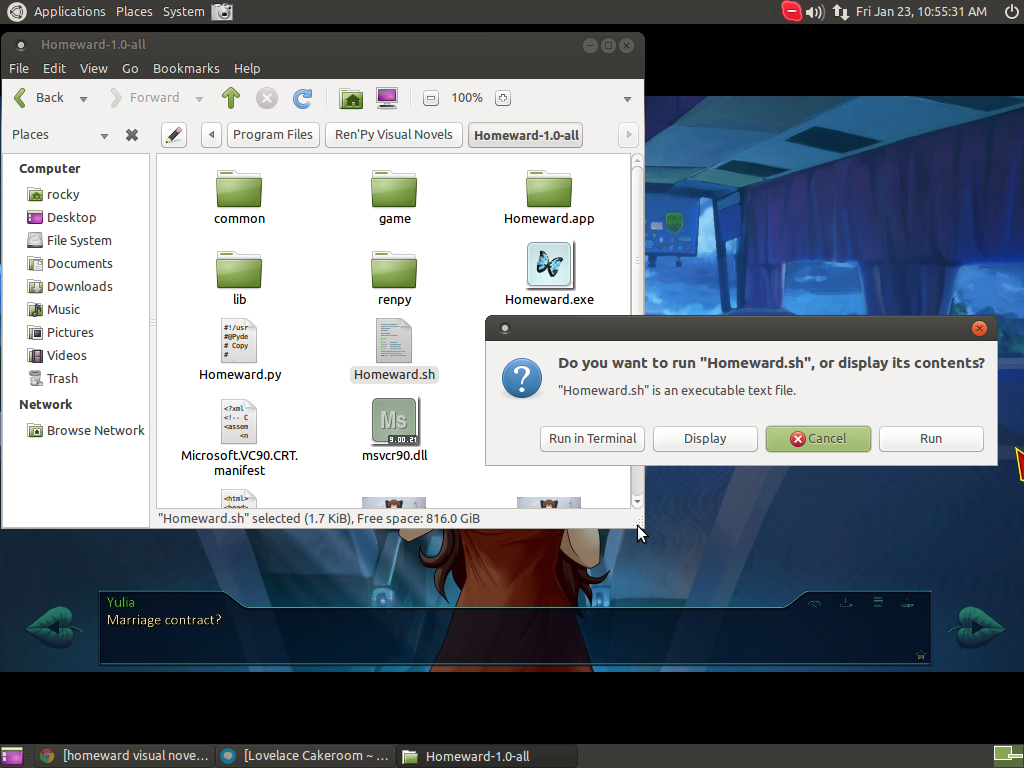Click the game's right leaf forward arrow

(976, 628)
